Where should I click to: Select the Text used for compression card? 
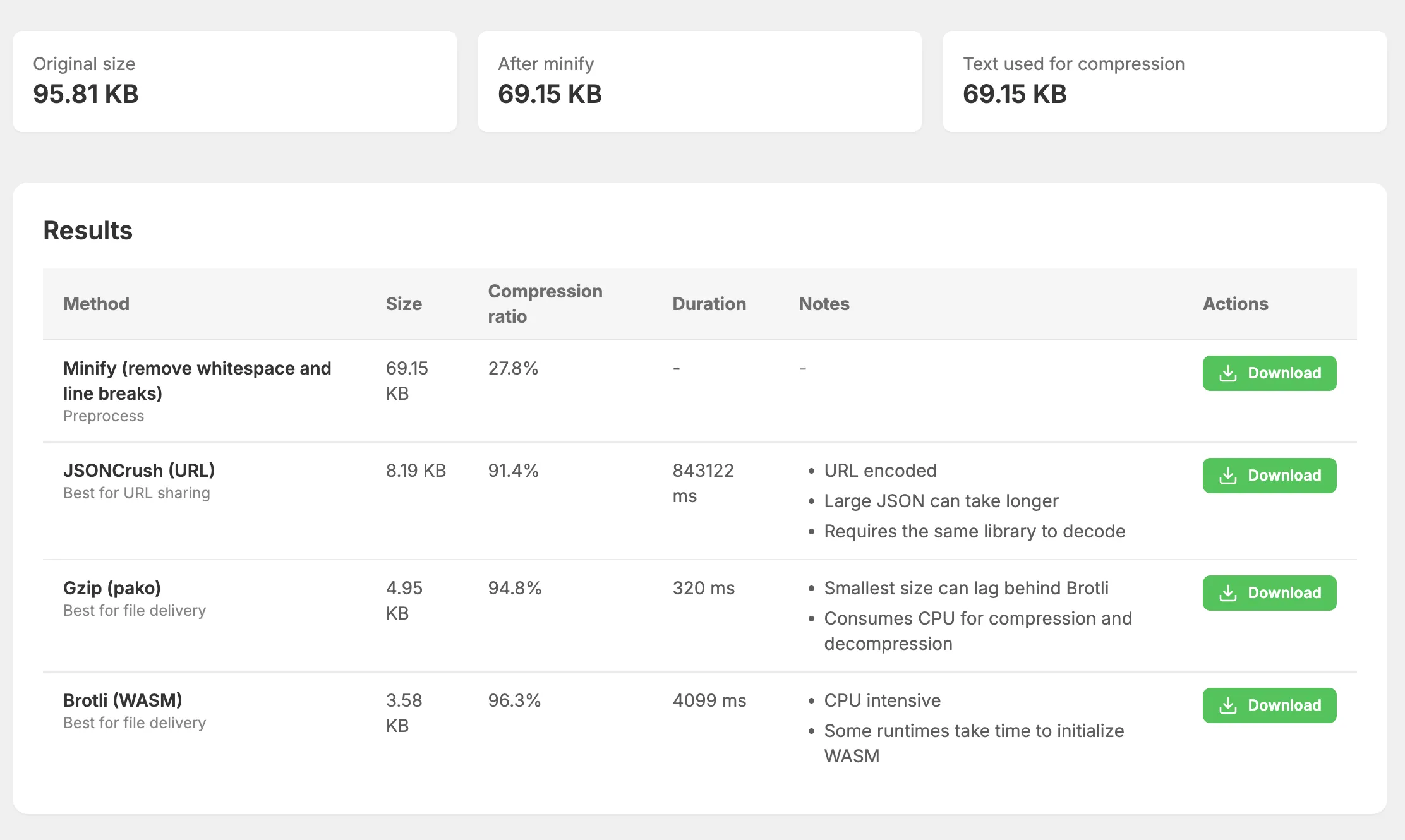pyautogui.click(x=1164, y=81)
